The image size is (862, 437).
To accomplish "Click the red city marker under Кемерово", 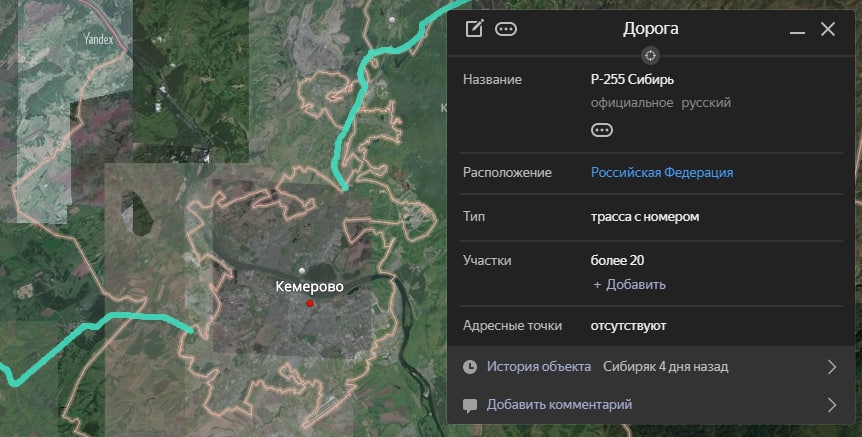I will tap(310, 303).
